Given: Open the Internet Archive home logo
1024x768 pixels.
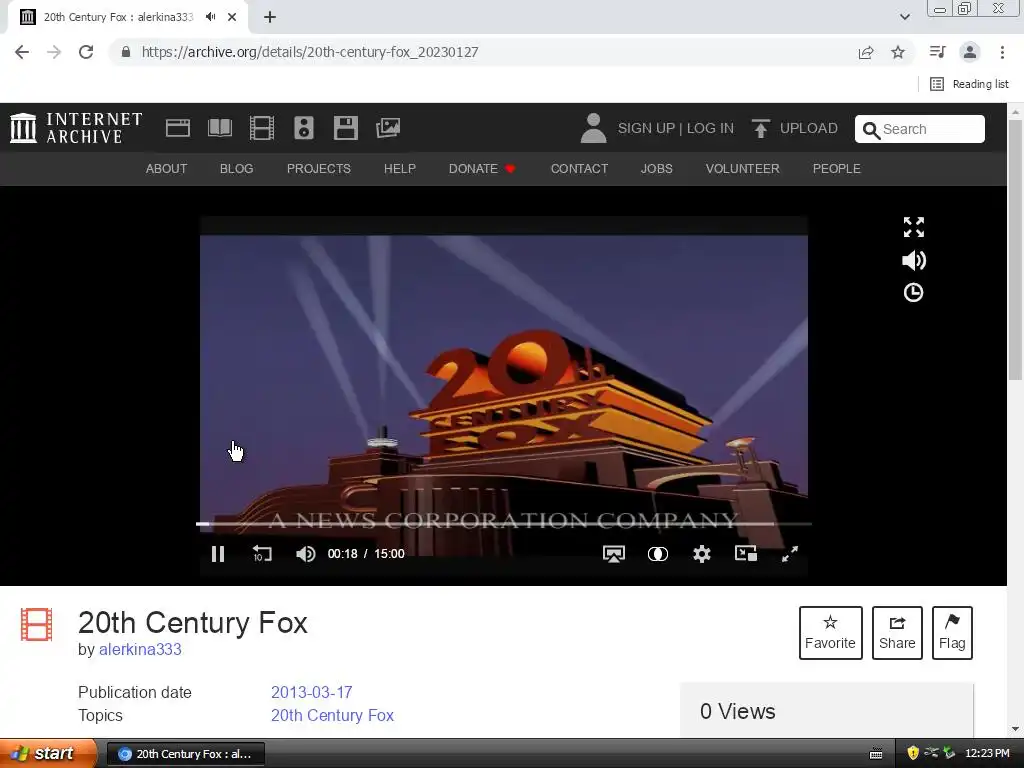Looking at the screenshot, I should point(76,128).
